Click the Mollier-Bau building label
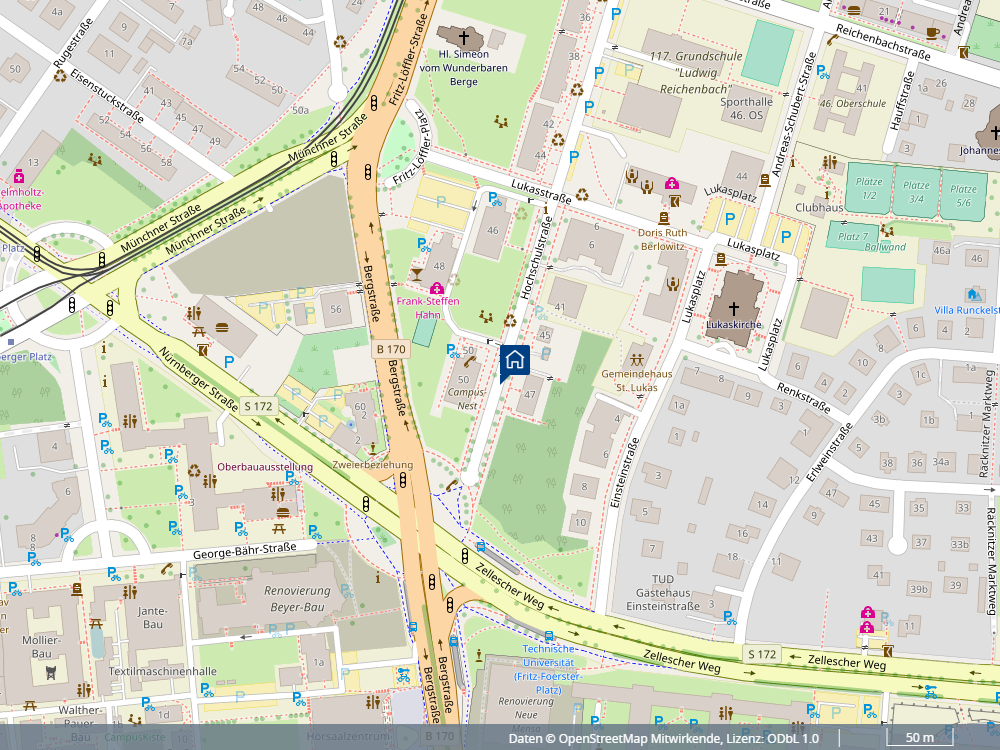This screenshot has height=750, width=1000. (x=41, y=647)
